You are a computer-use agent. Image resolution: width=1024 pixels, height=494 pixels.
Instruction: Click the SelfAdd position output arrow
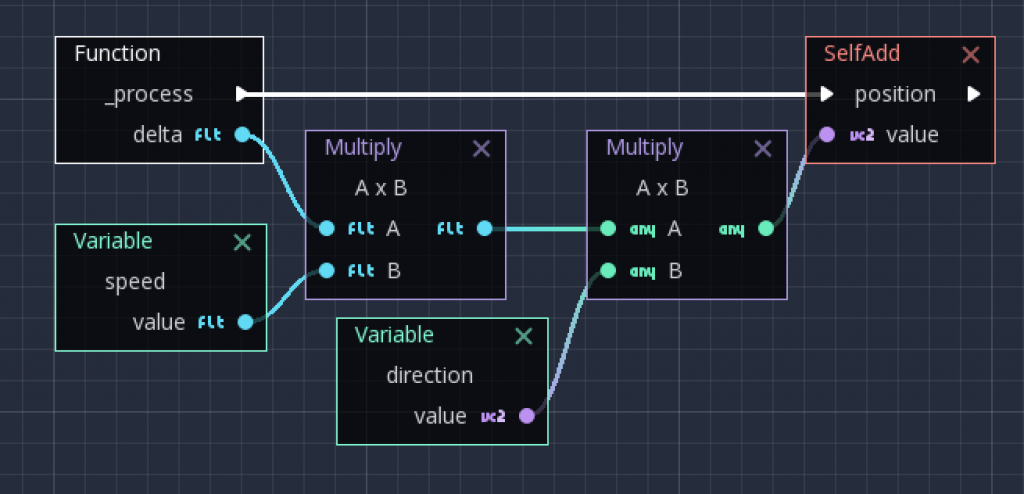[973, 94]
